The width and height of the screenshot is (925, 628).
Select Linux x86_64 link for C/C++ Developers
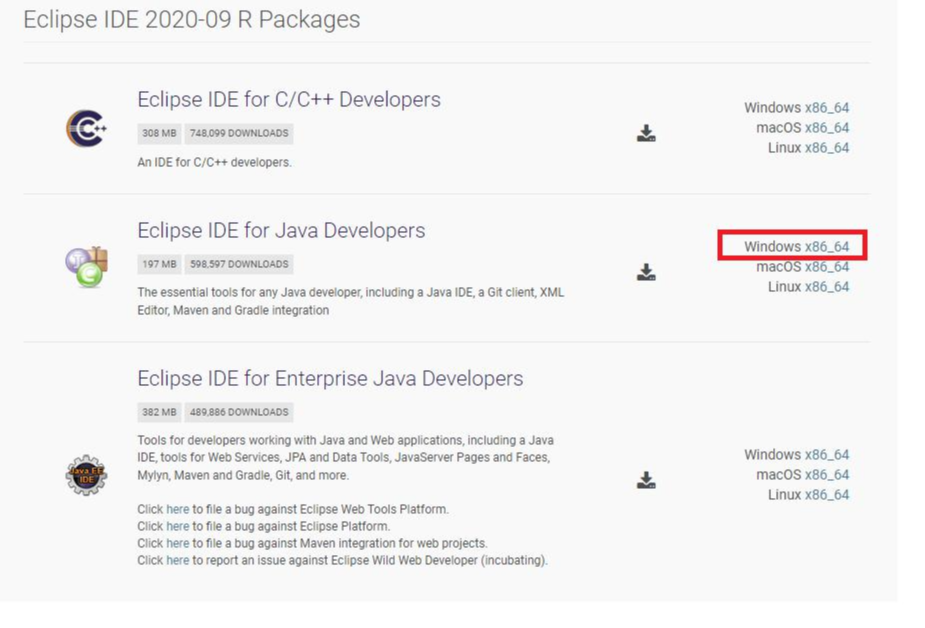coord(826,148)
